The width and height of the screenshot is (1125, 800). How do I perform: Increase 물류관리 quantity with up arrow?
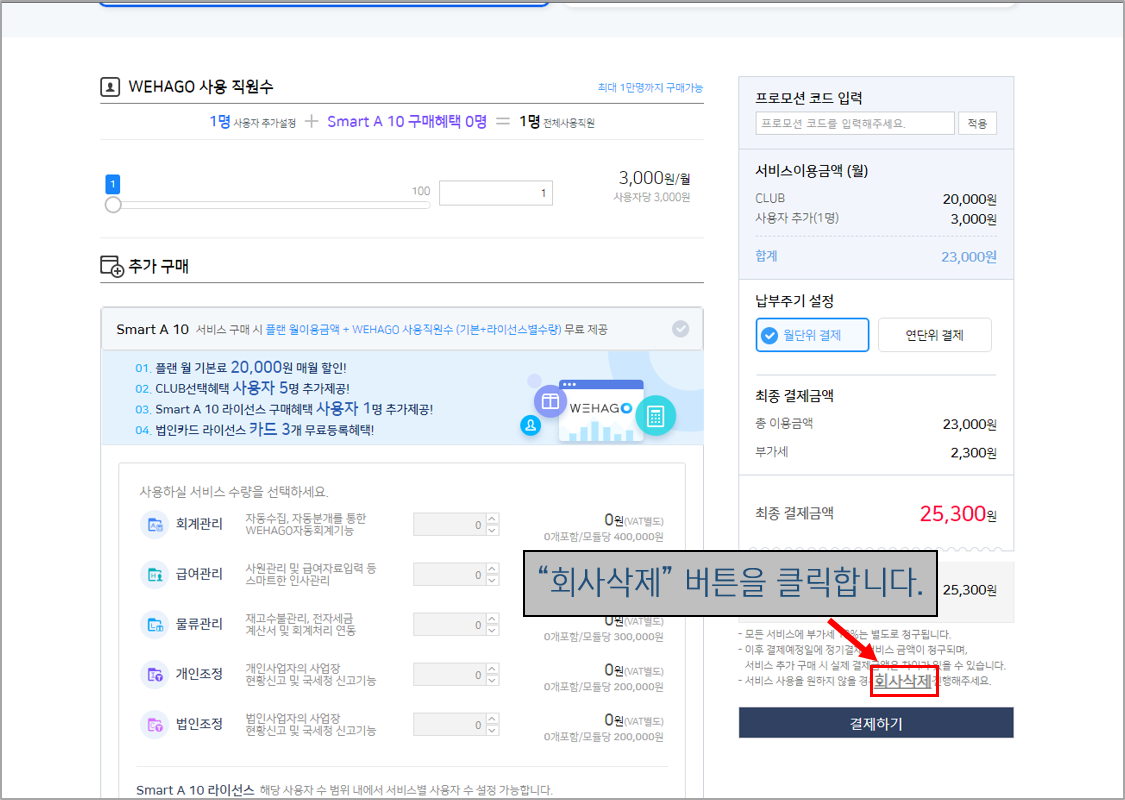(x=492, y=619)
